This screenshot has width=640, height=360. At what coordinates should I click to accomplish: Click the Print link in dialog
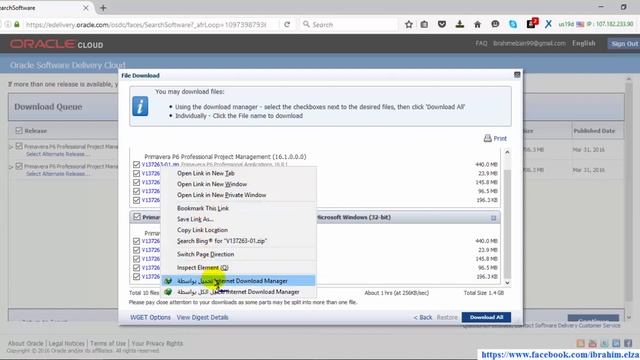coord(500,138)
